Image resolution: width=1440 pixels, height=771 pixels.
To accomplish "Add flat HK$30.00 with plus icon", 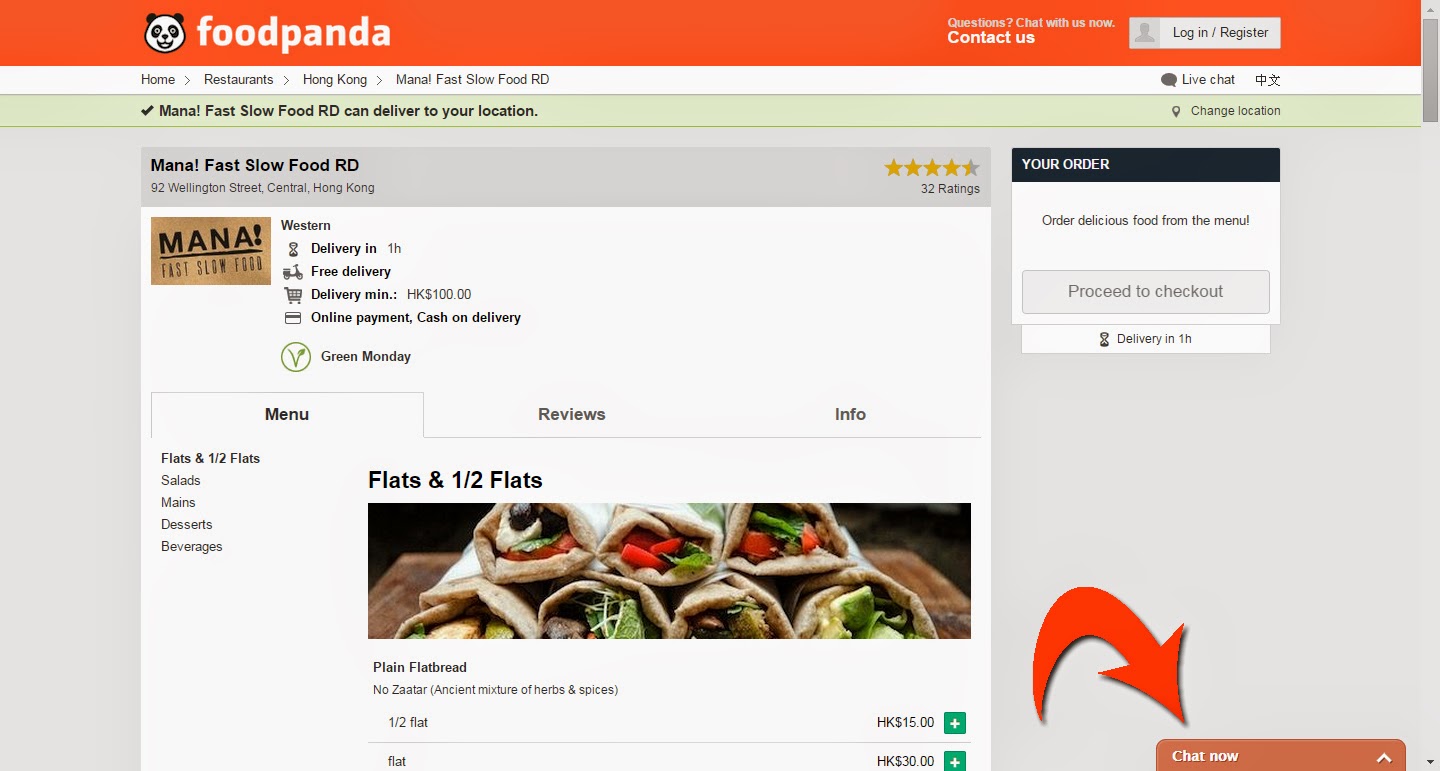I will click(955, 761).
